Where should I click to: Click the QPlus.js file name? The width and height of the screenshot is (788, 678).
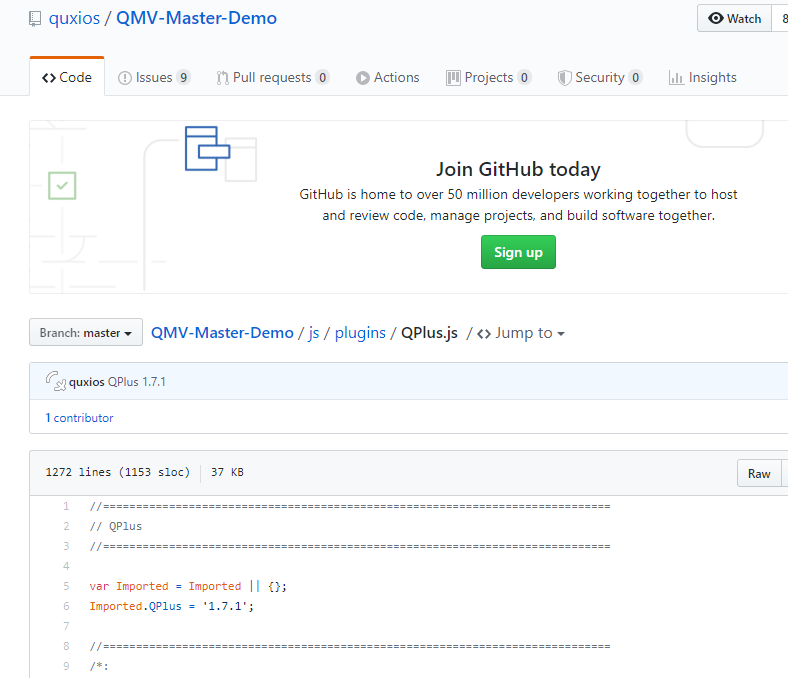click(x=429, y=333)
